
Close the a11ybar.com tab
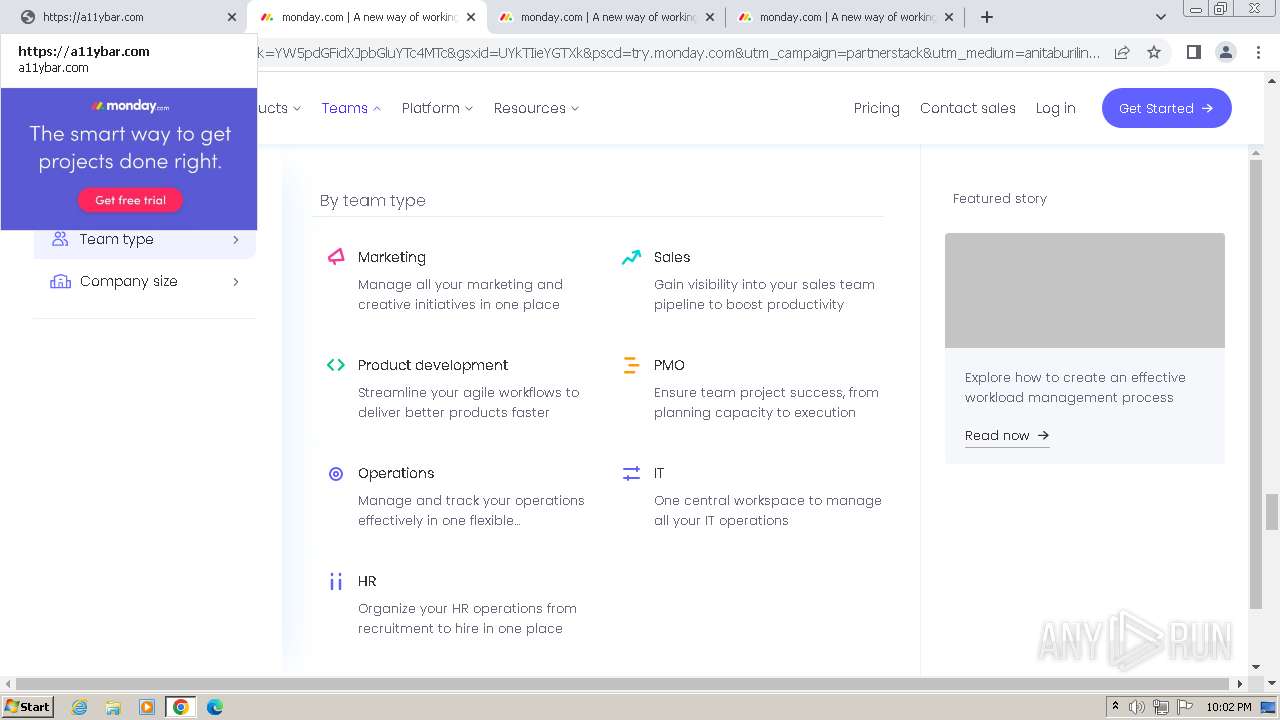232,17
